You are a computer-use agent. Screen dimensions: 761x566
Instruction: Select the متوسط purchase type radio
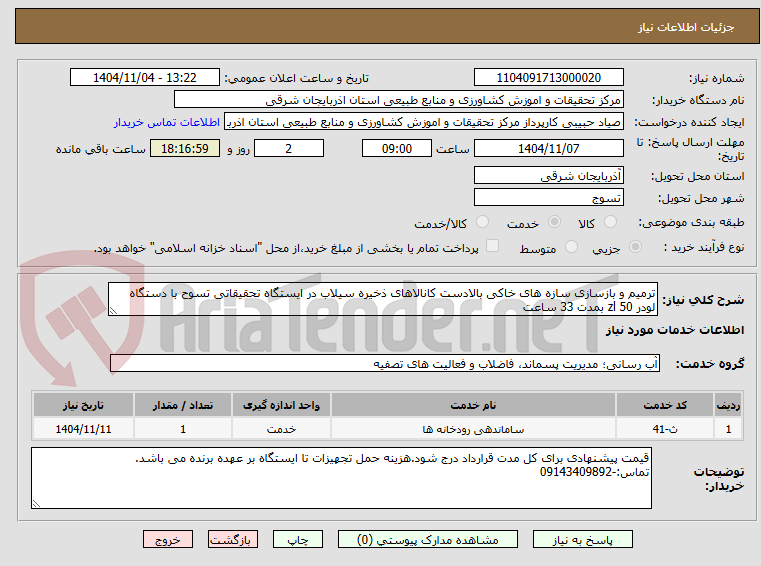tap(571, 247)
